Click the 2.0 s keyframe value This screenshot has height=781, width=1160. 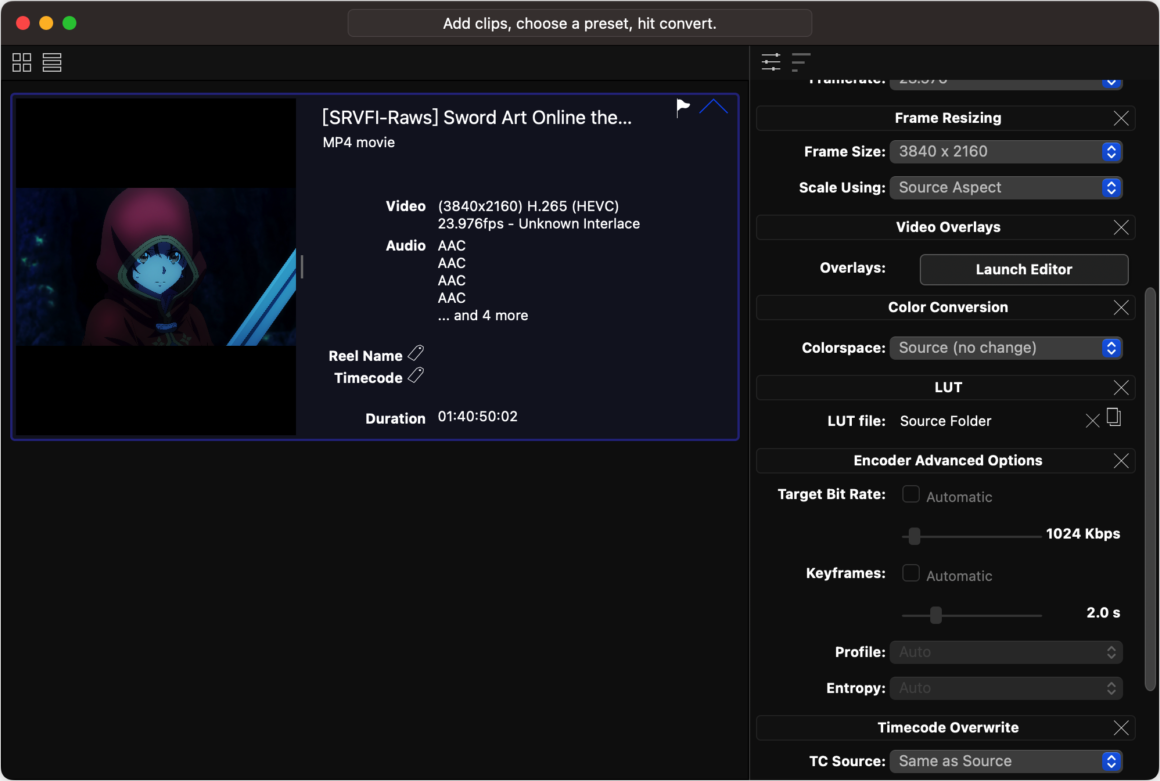click(1103, 613)
